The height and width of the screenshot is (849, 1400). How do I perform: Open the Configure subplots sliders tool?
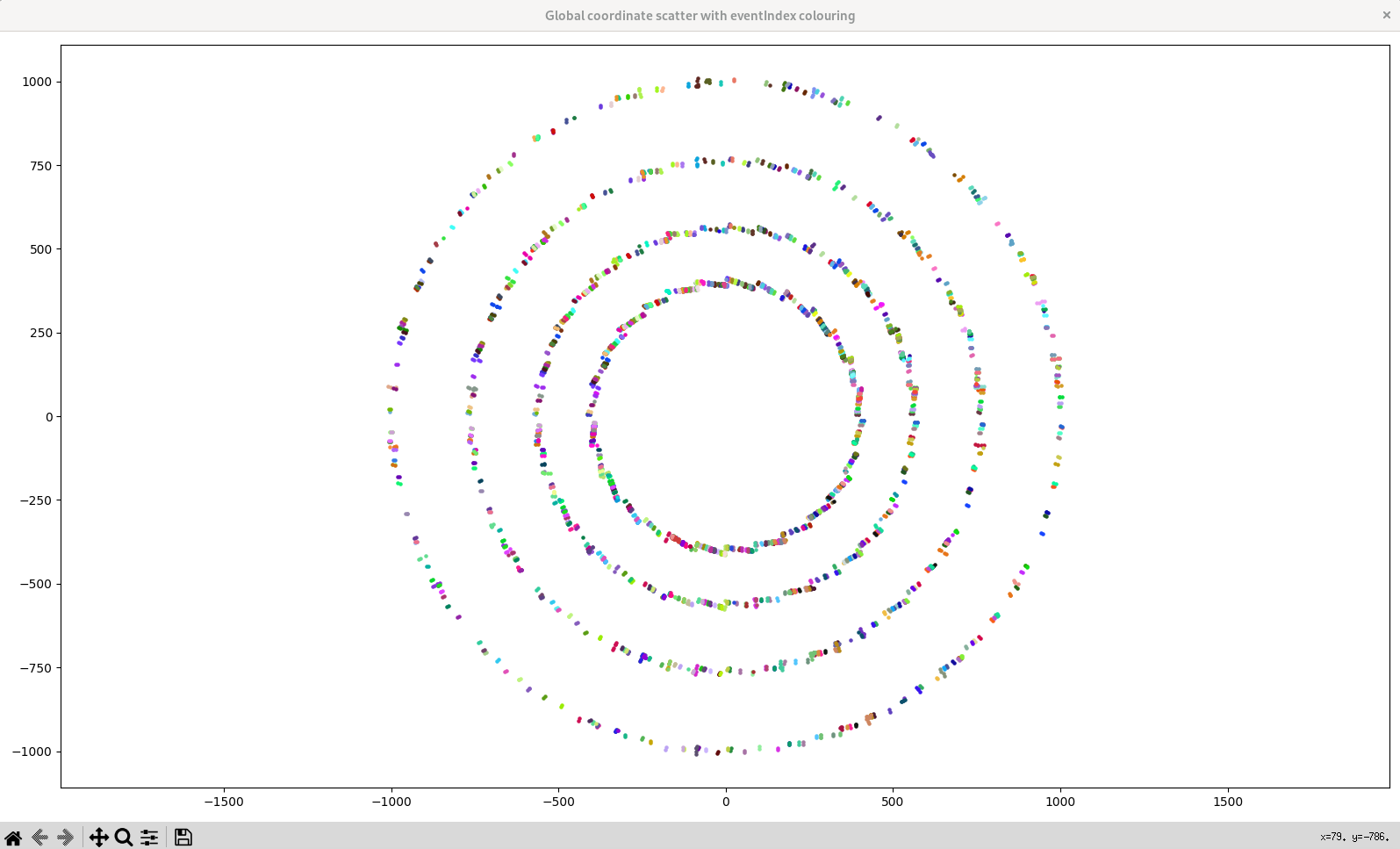click(149, 837)
